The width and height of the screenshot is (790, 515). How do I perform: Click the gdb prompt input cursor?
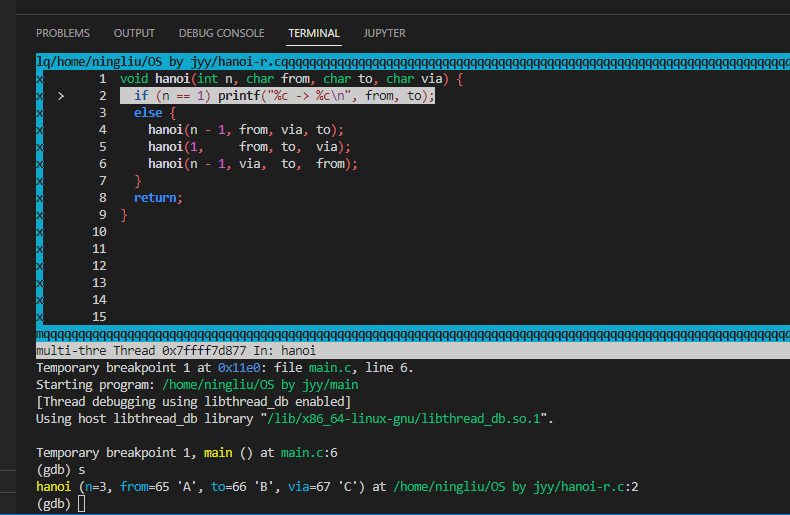(x=82, y=503)
